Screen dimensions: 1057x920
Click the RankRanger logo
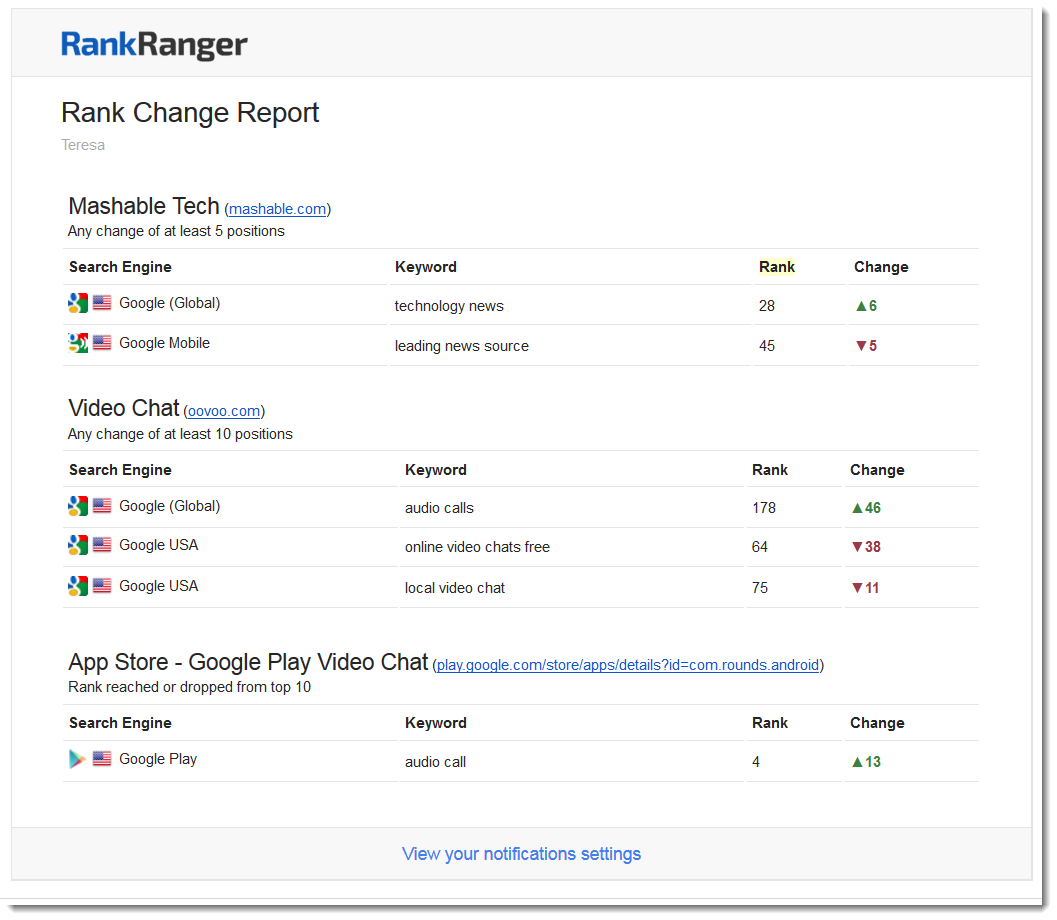pos(154,45)
